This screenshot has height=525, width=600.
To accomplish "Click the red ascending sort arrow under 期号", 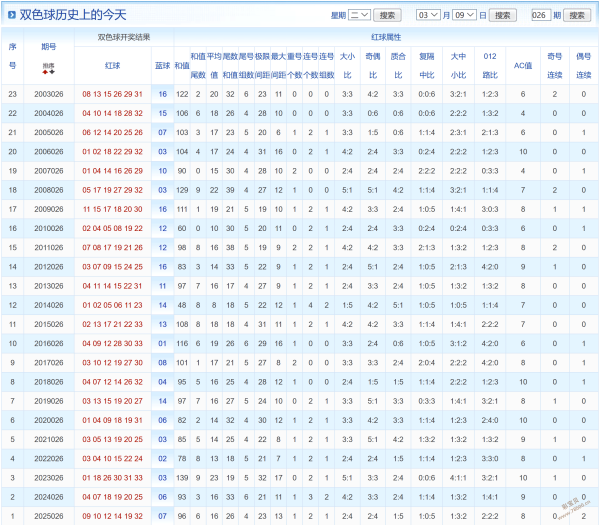I will coord(44,71).
